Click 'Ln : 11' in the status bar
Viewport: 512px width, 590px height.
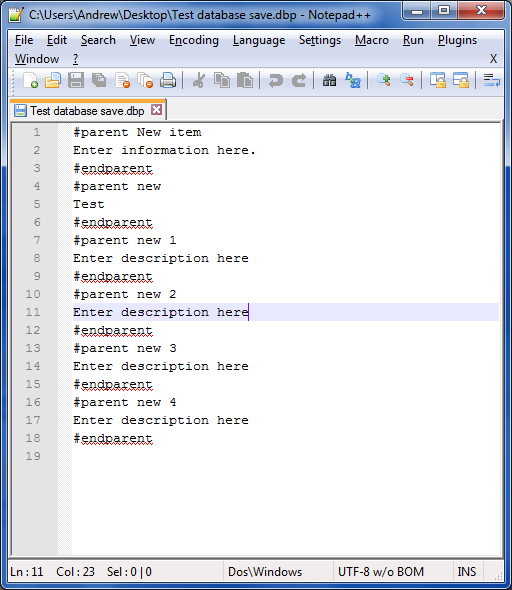[26, 572]
